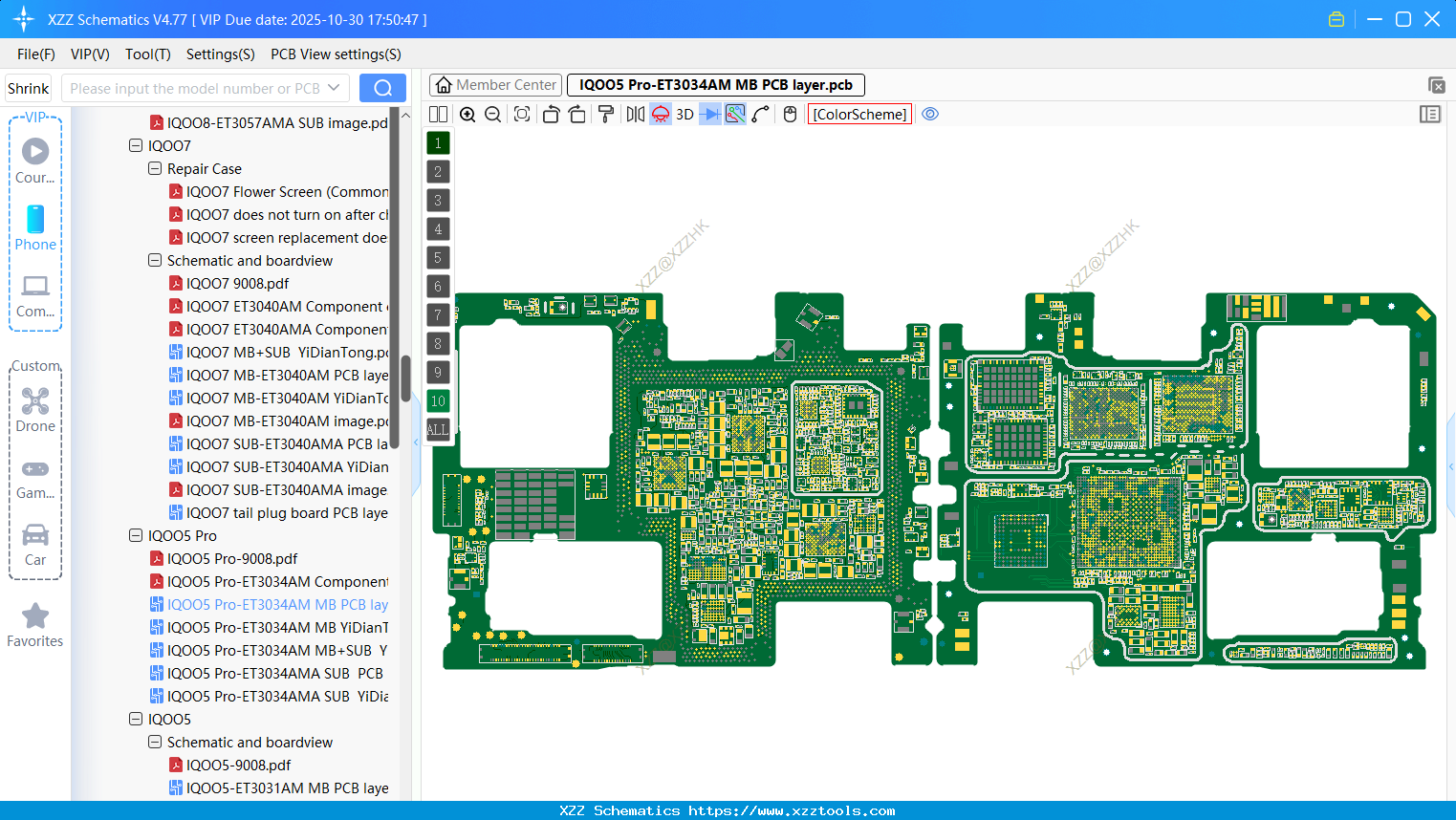Select the Zoom In magnifier tool
The height and width of the screenshot is (820, 1456).
click(x=467, y=114)
